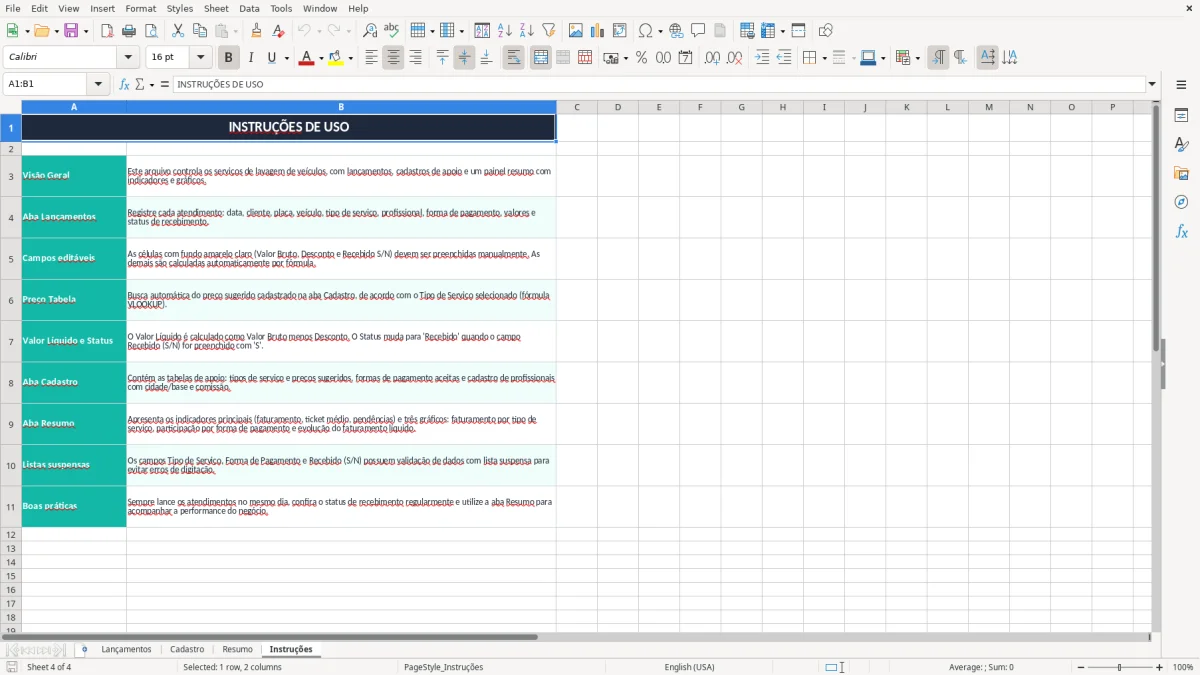The width and height of the screenshot is (1200, 675).
Task: Open the Draw Functions shapes button
Action: (825, 31)
